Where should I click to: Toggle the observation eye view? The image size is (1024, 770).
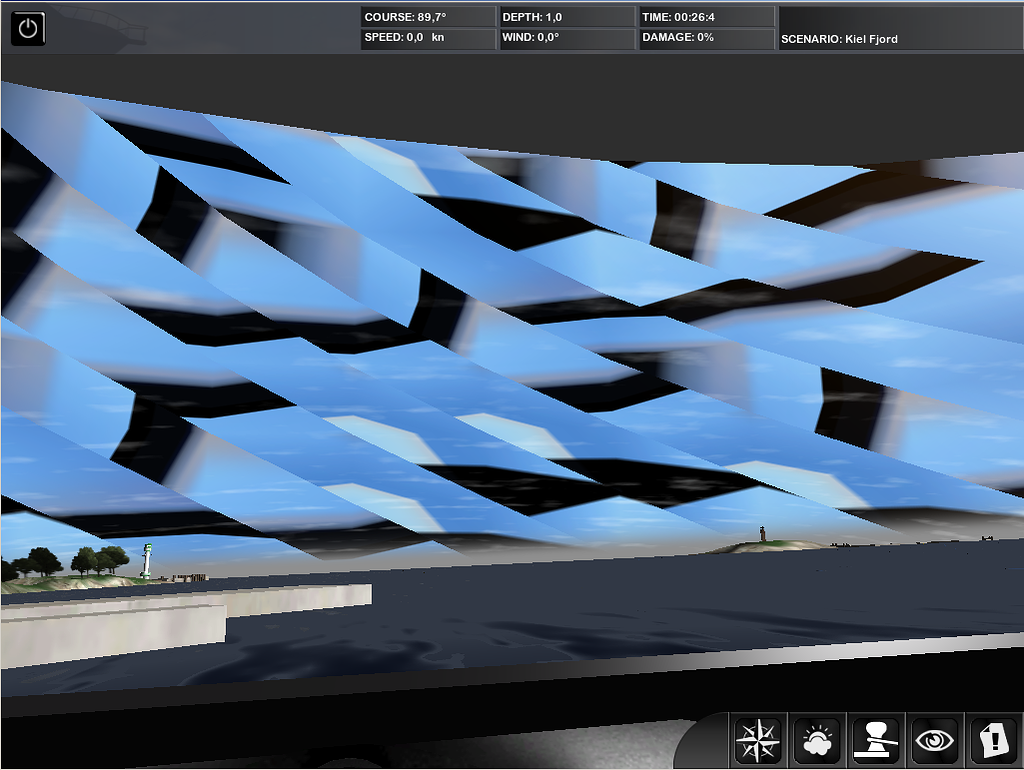pos(933,740)
